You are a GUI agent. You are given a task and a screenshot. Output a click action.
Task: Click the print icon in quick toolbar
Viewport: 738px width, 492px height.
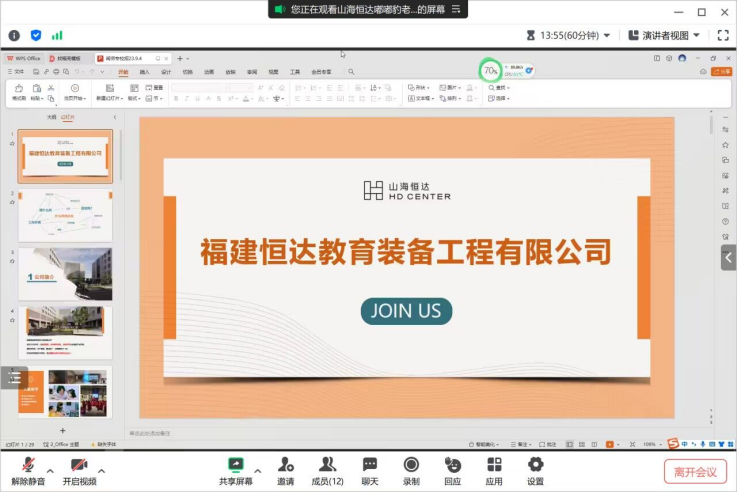coord(56,72)
